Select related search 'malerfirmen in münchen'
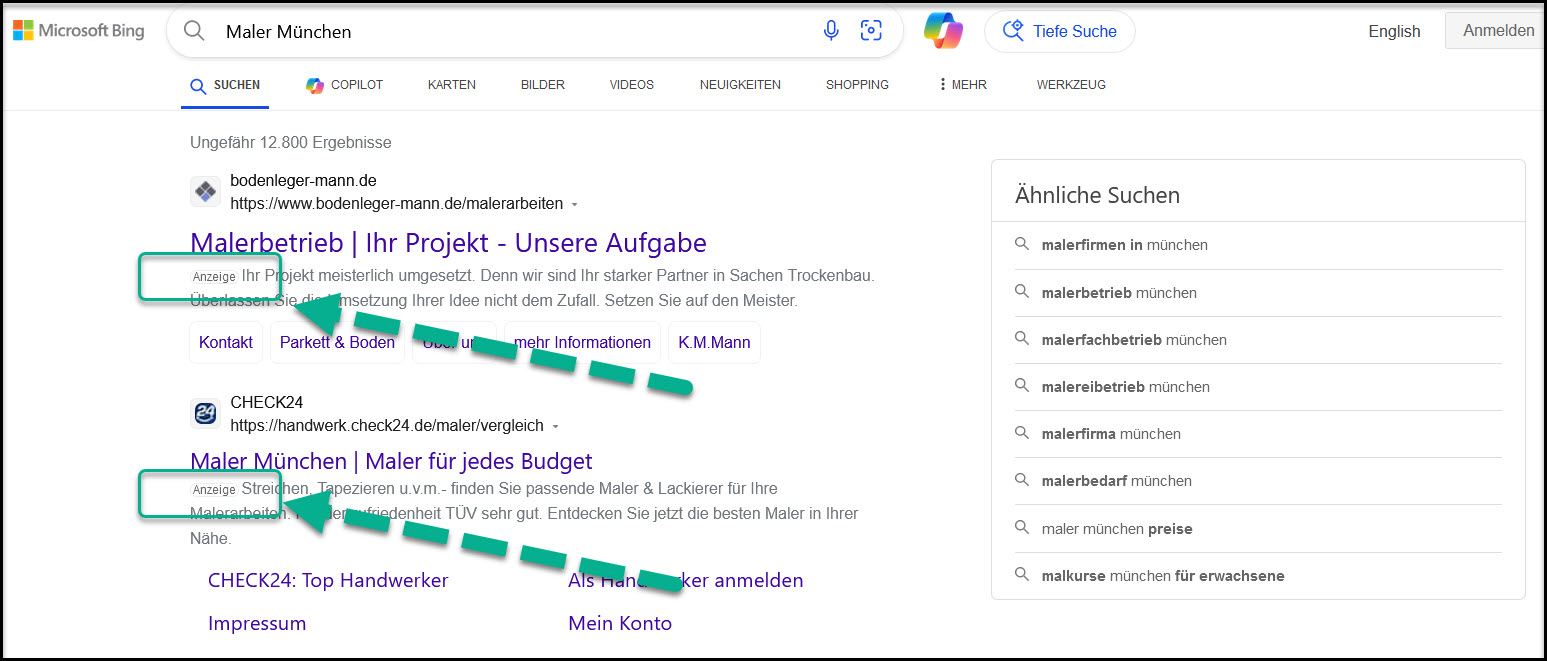1547x661 pixels. pyautogui.click(x=1124, y=245)
